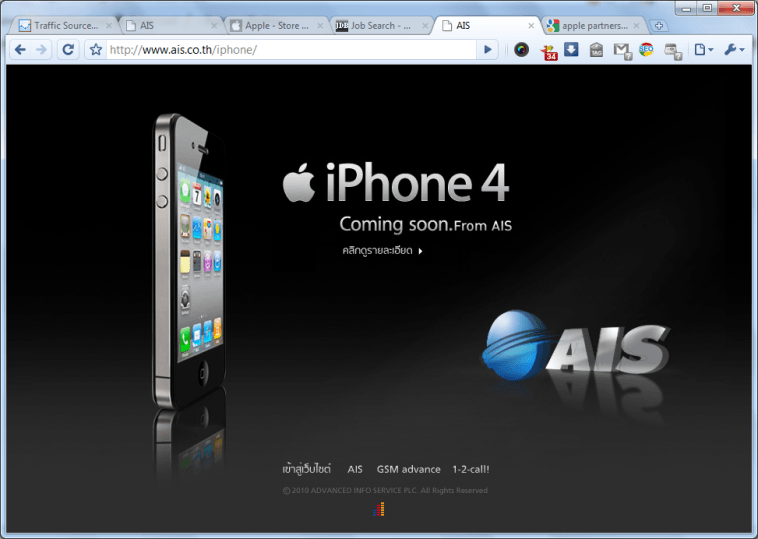The height and width of the screenshot is (539, 758).
Task: Open the Gmail mail checker extension
Action: coord(621,49)
